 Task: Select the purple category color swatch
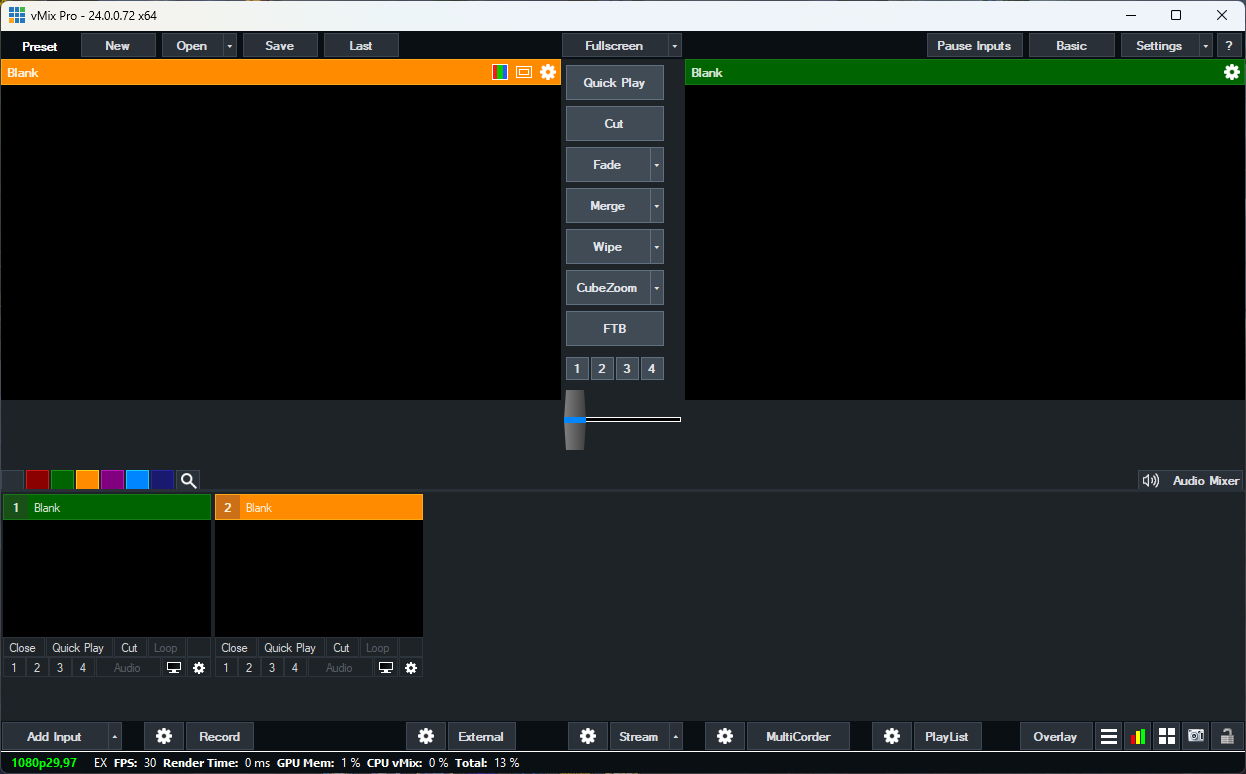pos(112,480)
